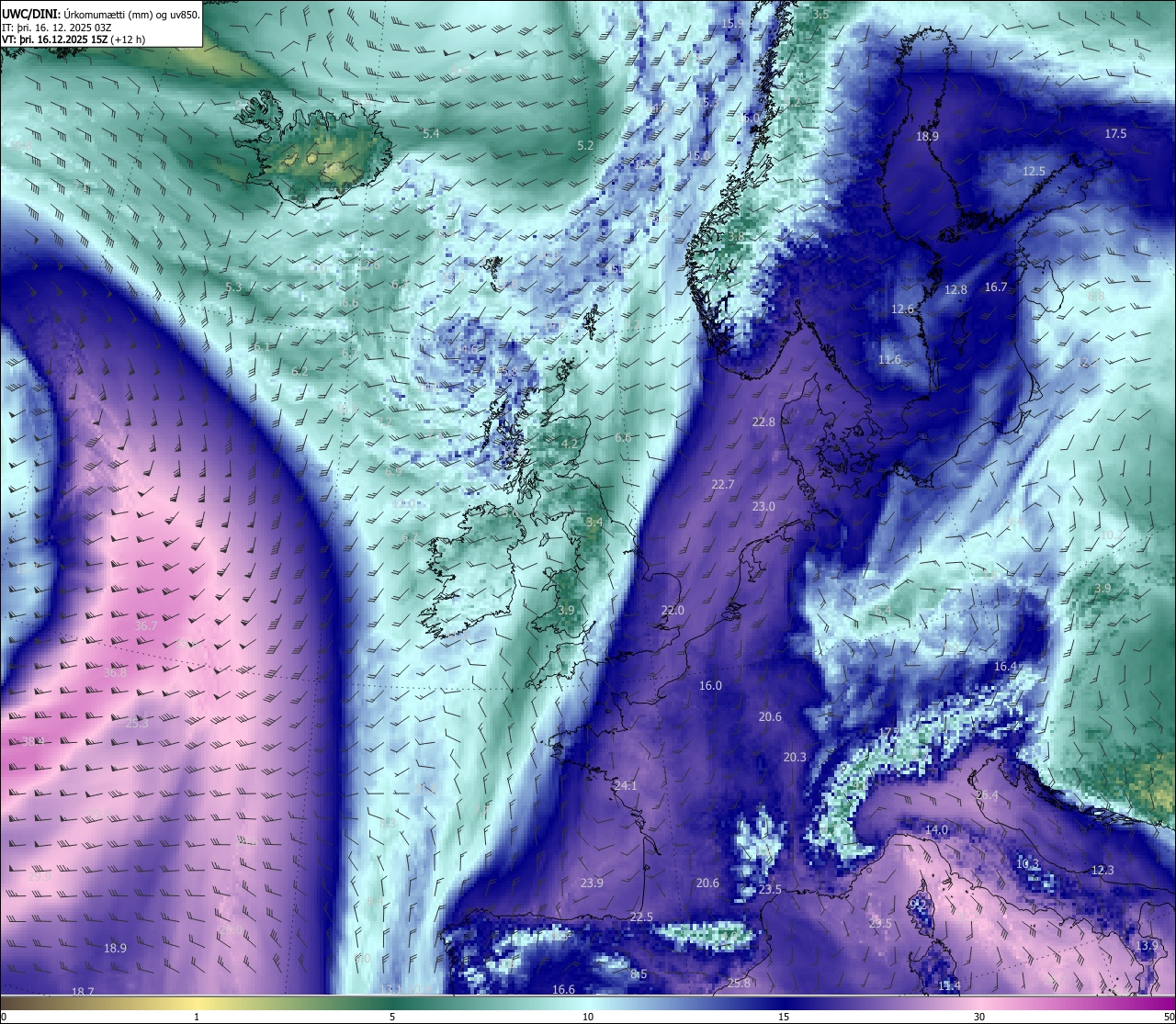Click the value "16.4" over central Europe
This screenshot has width=1176, height=1024.
click(x=1005, y=666)
